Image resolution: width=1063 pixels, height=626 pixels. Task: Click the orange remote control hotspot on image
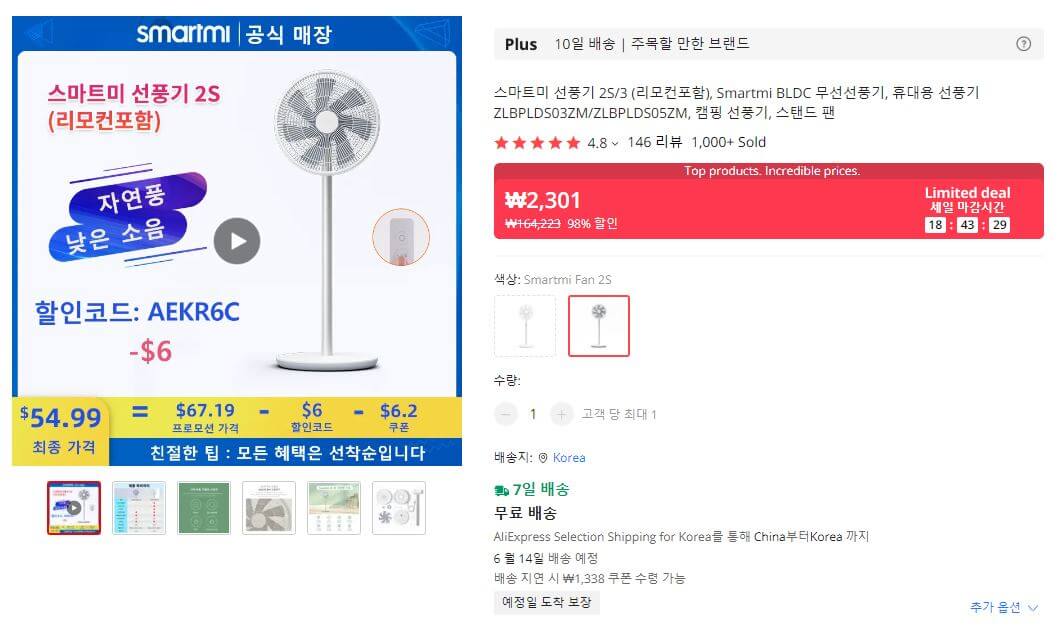[x=402, y=237]
